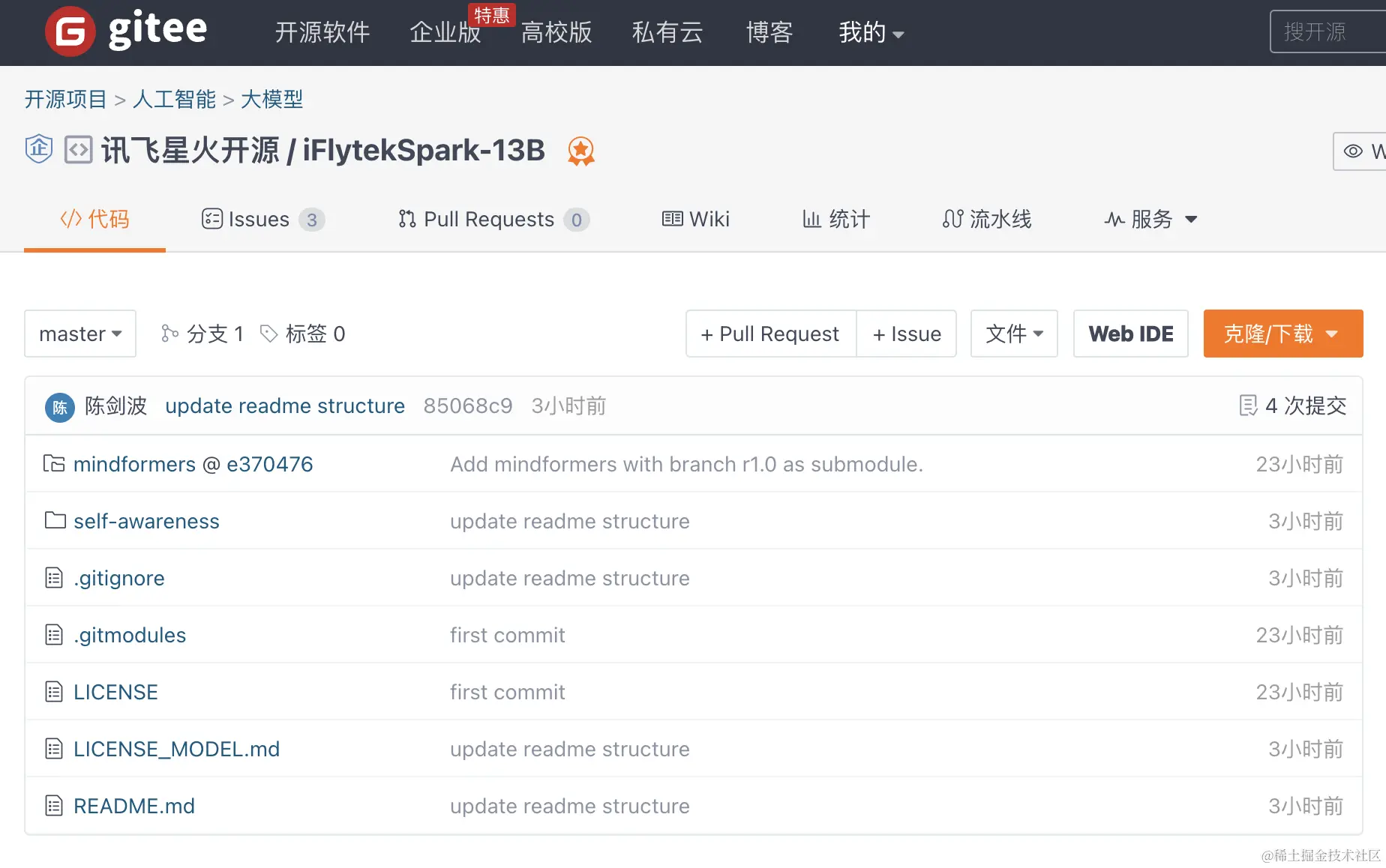Click the 开源项目 breadcrumb link
The width and height of the screenshot is (1386, 868).
[x=66, y=99]
